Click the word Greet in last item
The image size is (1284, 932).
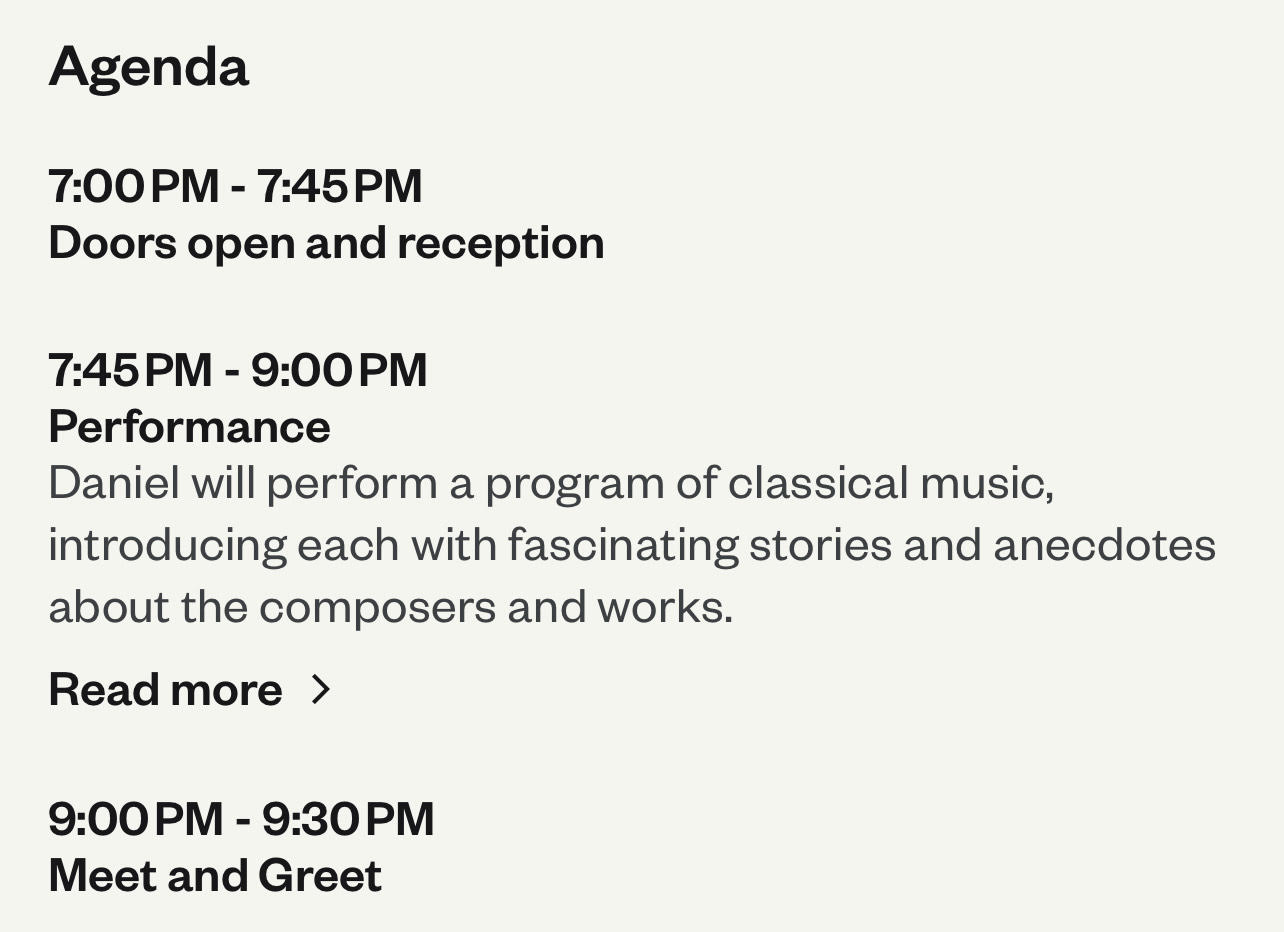click(x=320, y=876)
